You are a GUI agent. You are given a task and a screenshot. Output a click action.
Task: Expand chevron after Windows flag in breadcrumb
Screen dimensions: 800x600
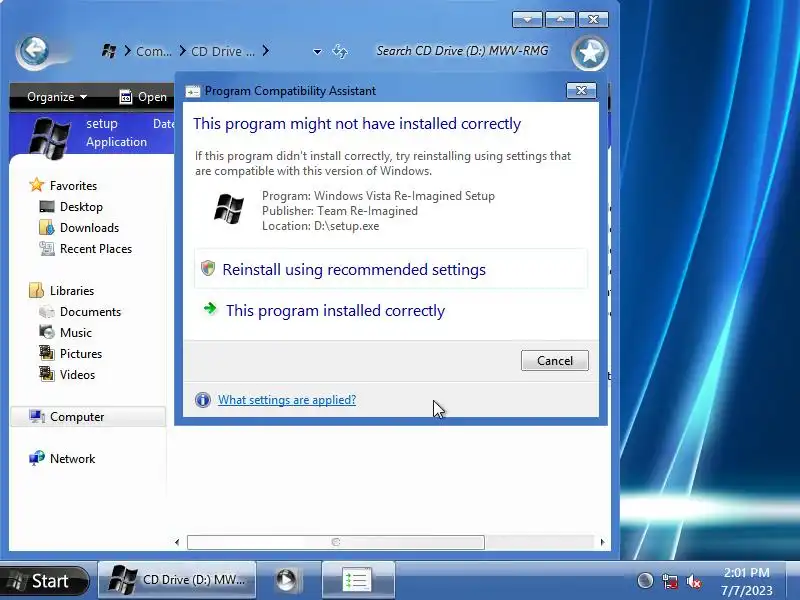point(127,51)
